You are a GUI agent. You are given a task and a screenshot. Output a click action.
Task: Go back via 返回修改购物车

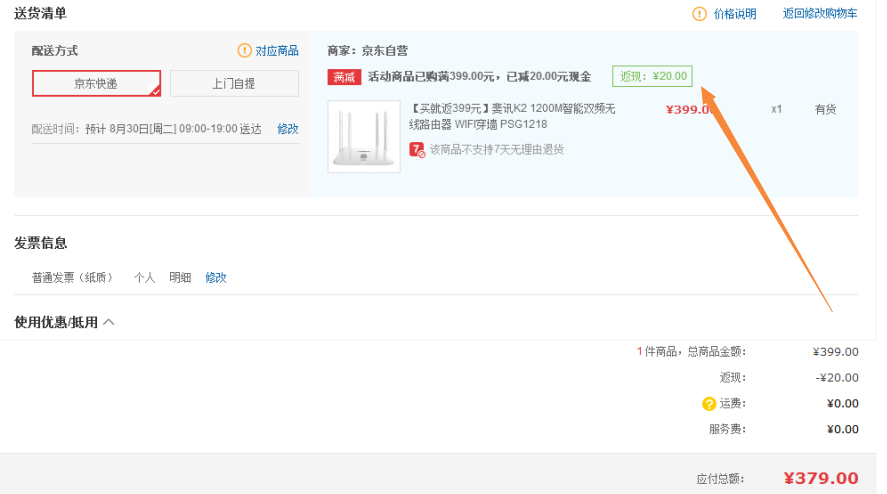[x=819, y=14]
